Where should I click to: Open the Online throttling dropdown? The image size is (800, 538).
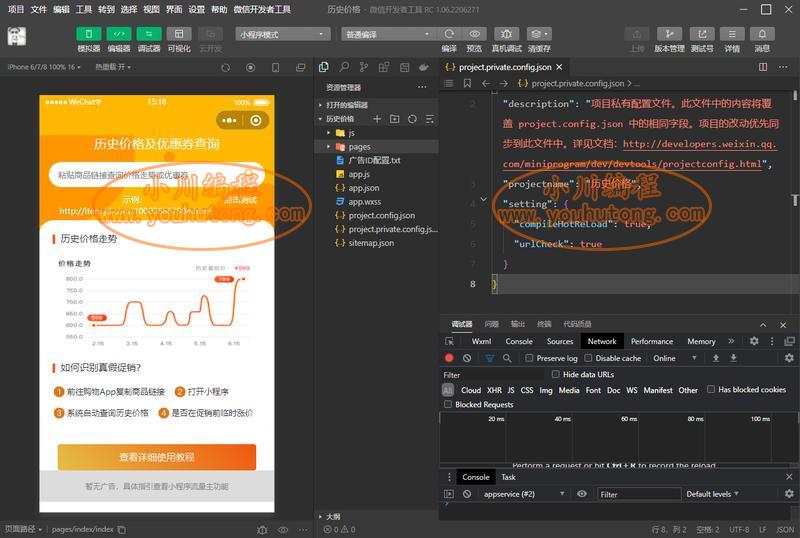pyautogui.click(x=674, y=358)
